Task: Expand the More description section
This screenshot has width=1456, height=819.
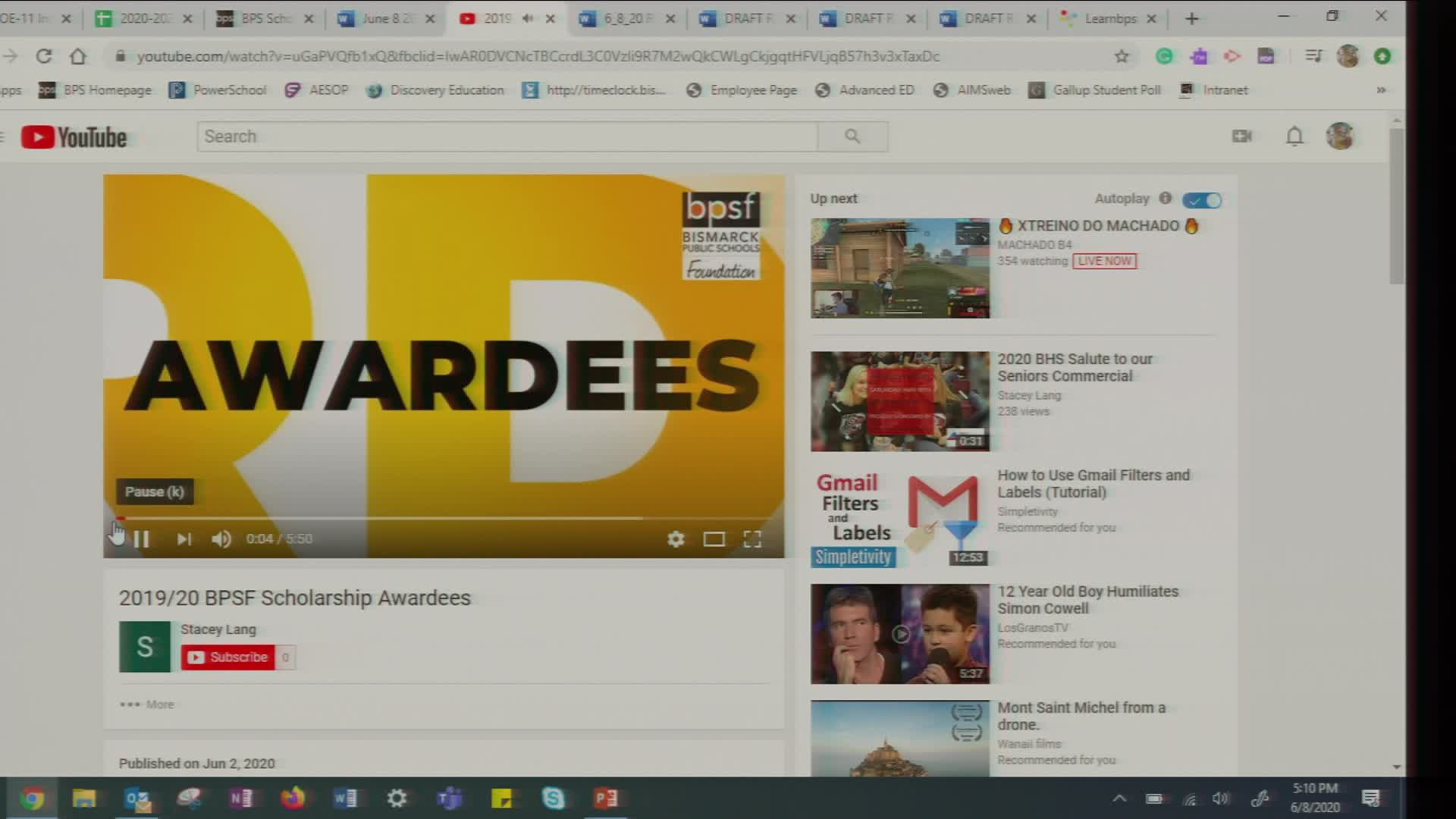Action: point(147,704)
